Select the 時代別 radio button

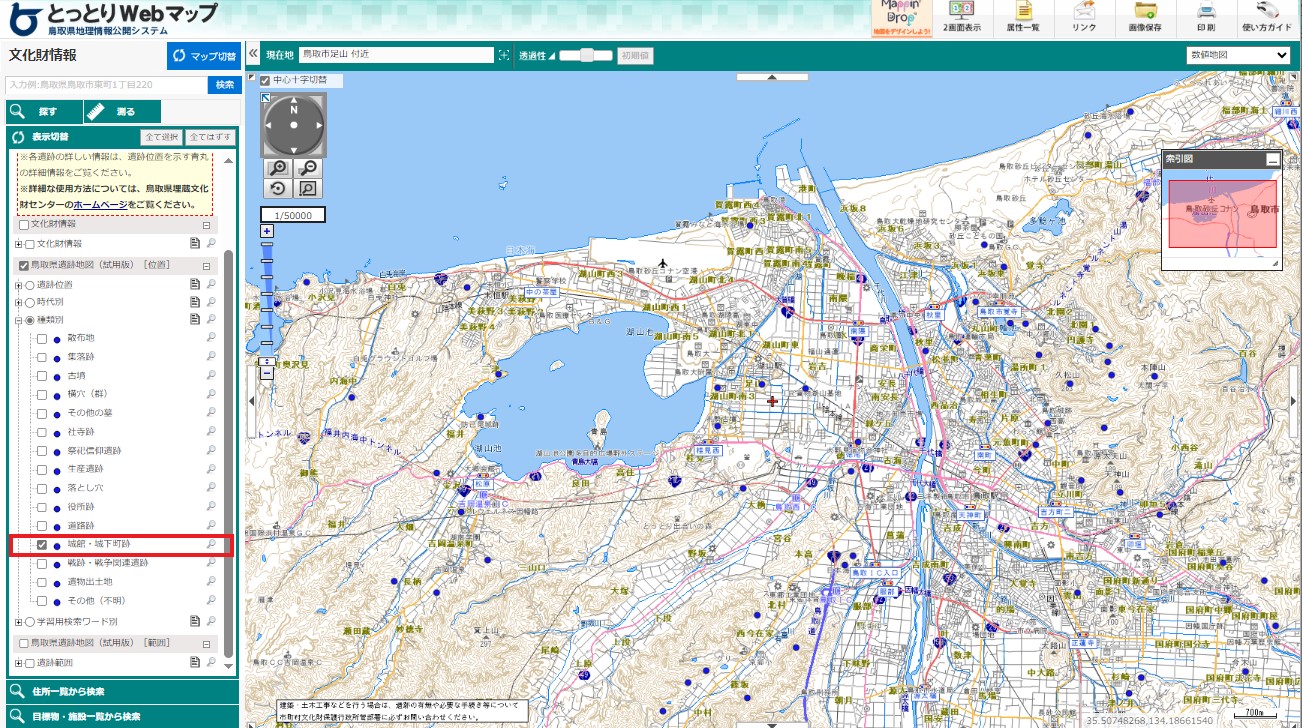tap(29, 302)
